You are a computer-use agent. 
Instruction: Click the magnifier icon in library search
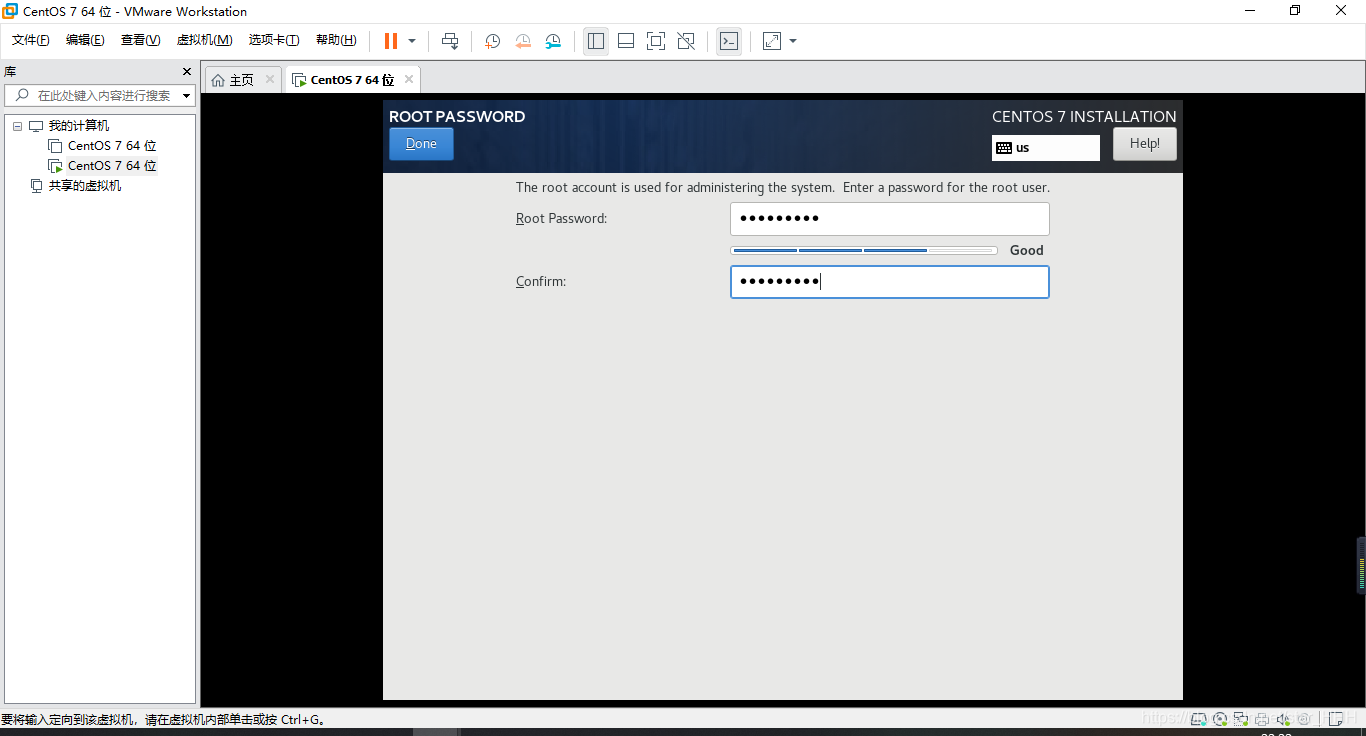(x=22, y=96)
